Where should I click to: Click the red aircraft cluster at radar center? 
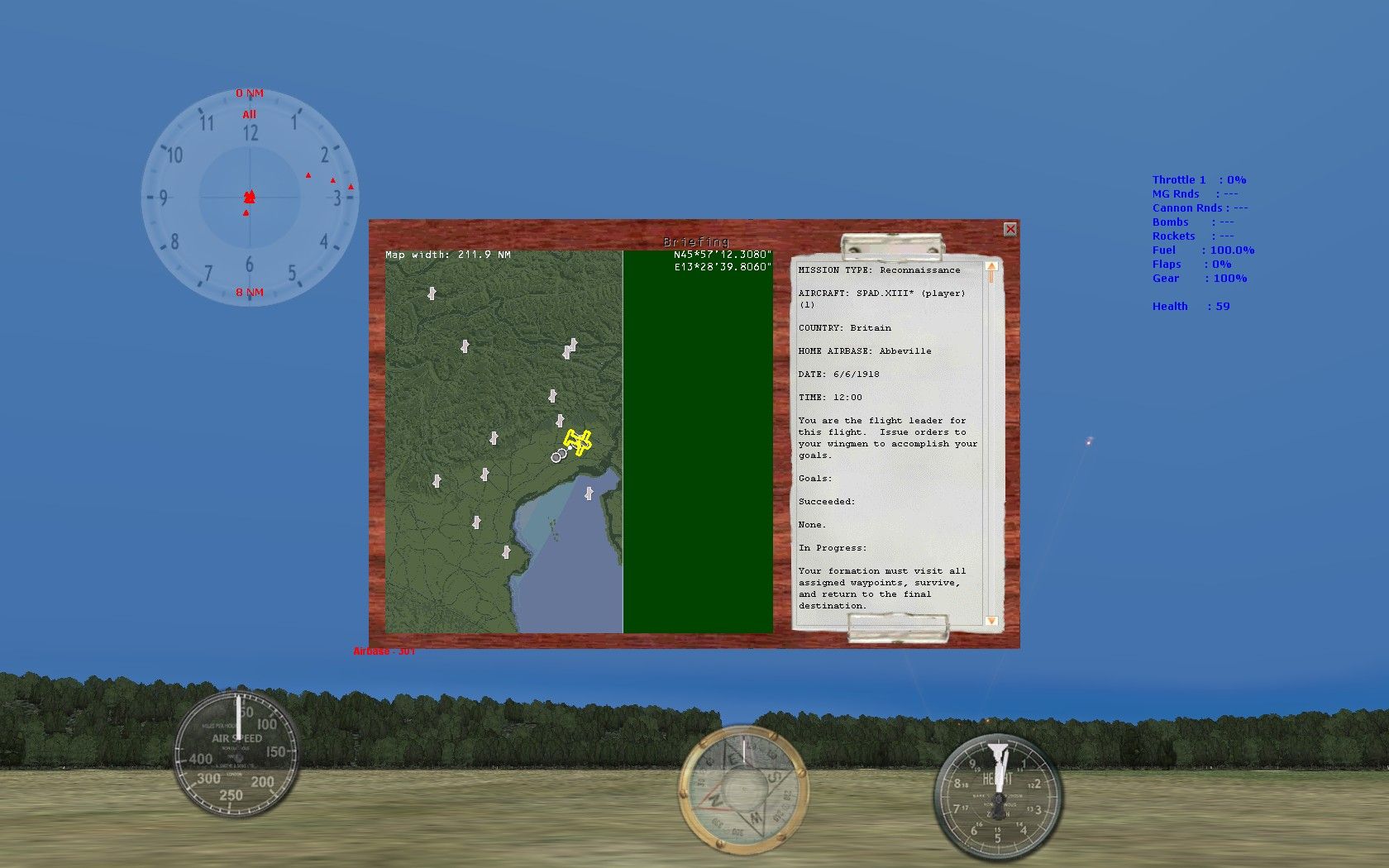[250, 197]
